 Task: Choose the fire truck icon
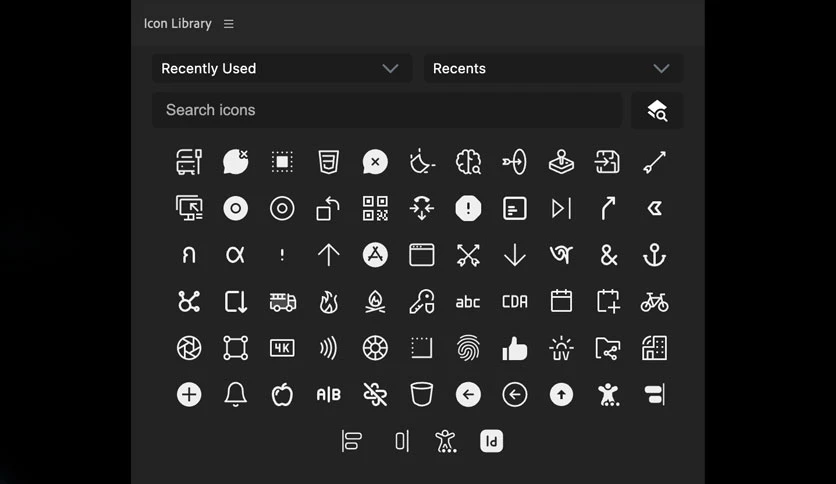click(x=282, y=302)
